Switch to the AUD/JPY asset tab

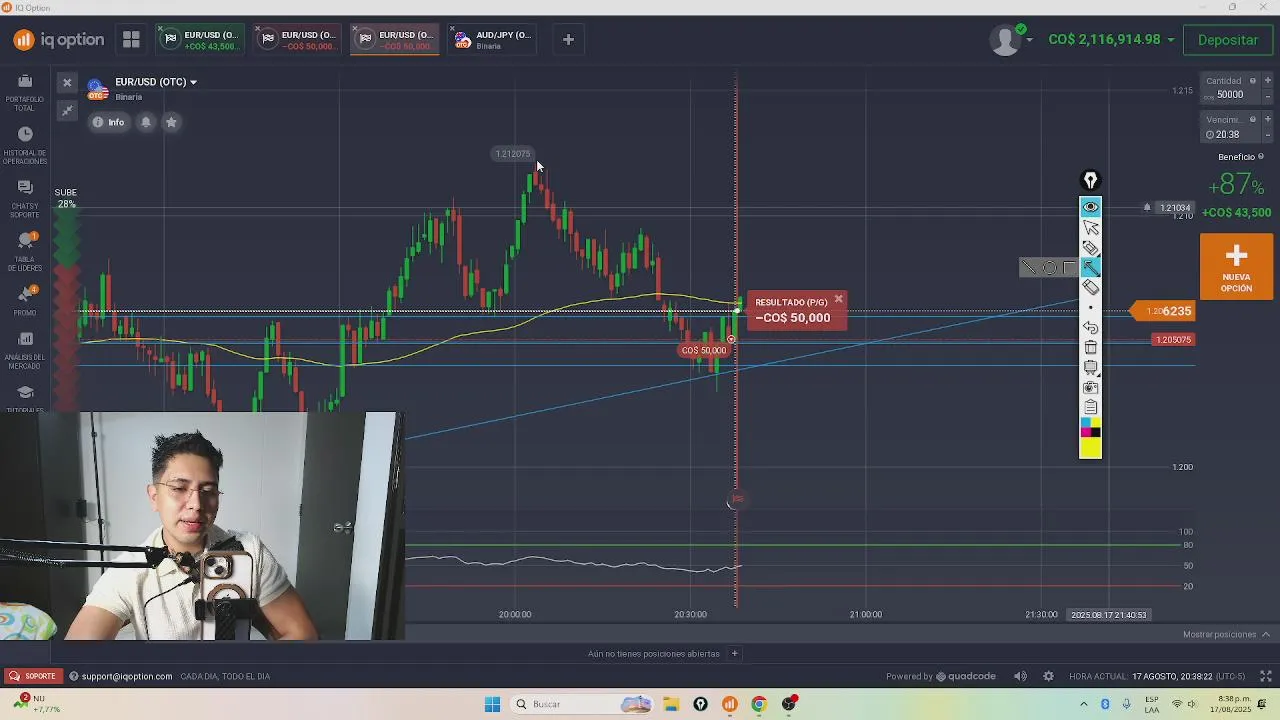492,40
